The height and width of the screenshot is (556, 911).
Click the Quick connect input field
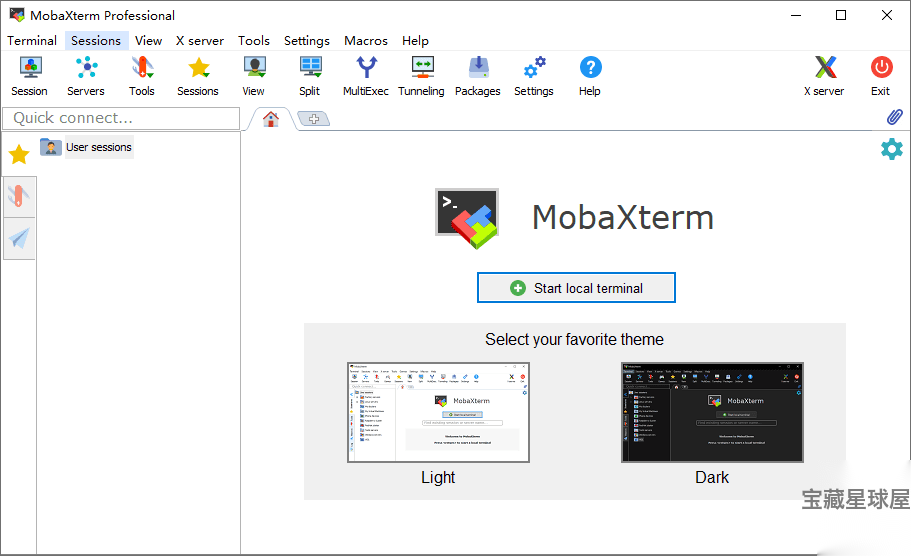pos(121,119)
